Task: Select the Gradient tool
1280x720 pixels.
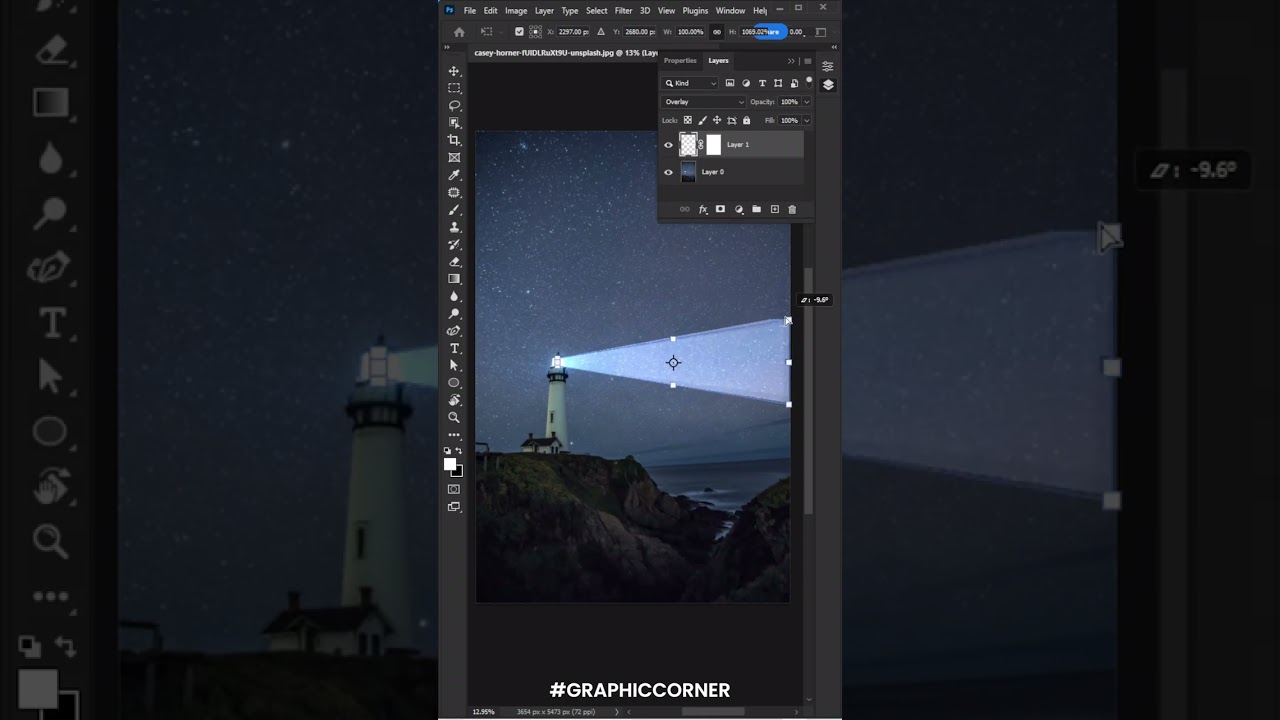Action: pos(454,279)
